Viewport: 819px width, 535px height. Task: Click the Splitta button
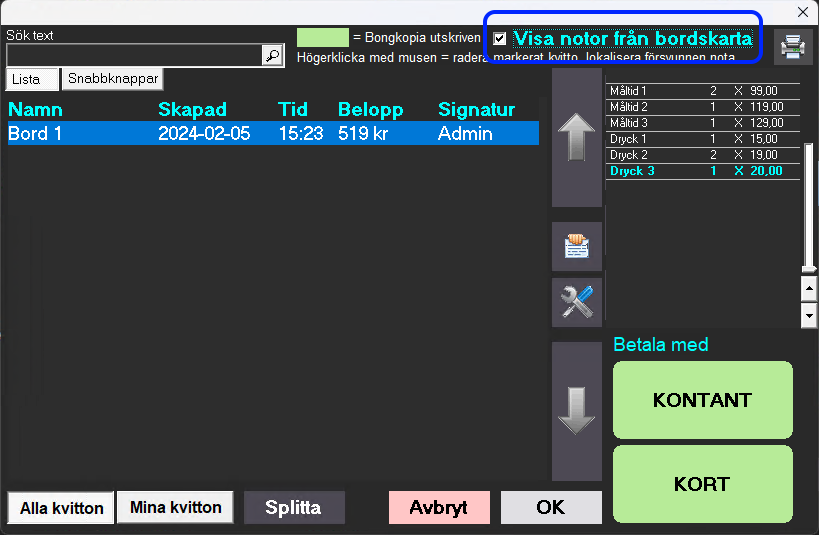[x=294, y=507]
